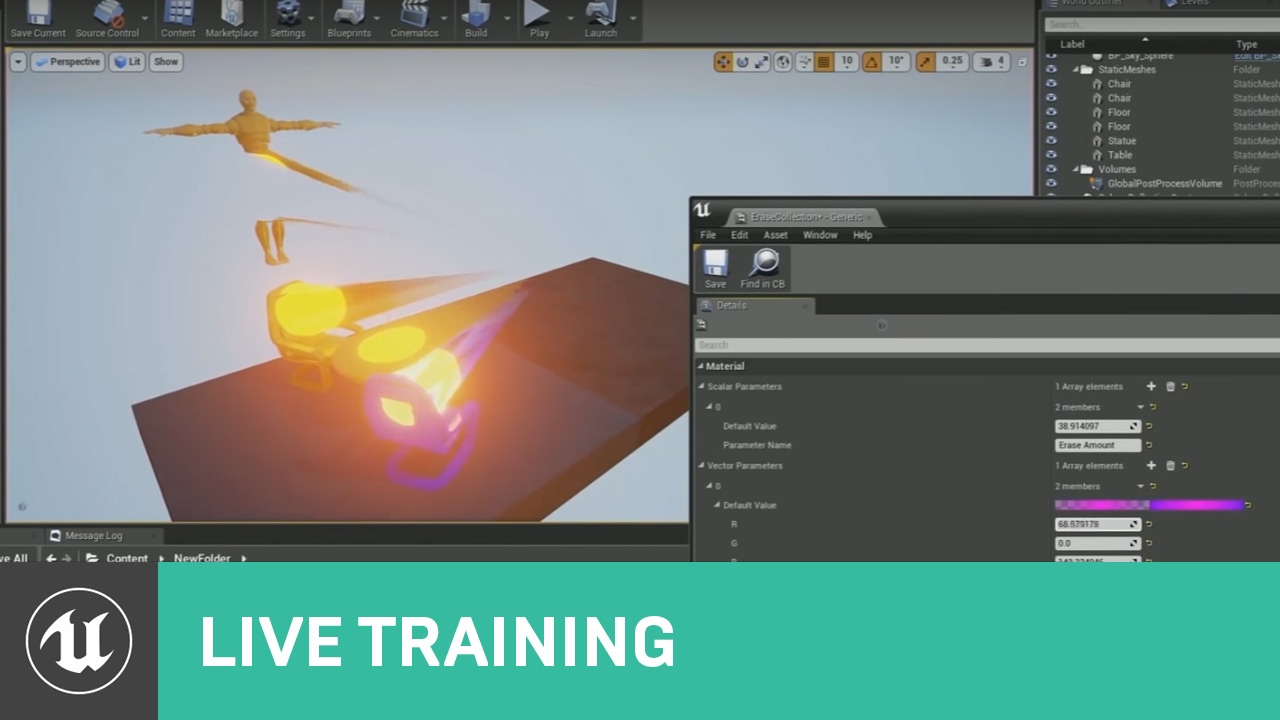The image size is (1280, 720).
Task: Click the Details panel Search field
Action: 987,345
